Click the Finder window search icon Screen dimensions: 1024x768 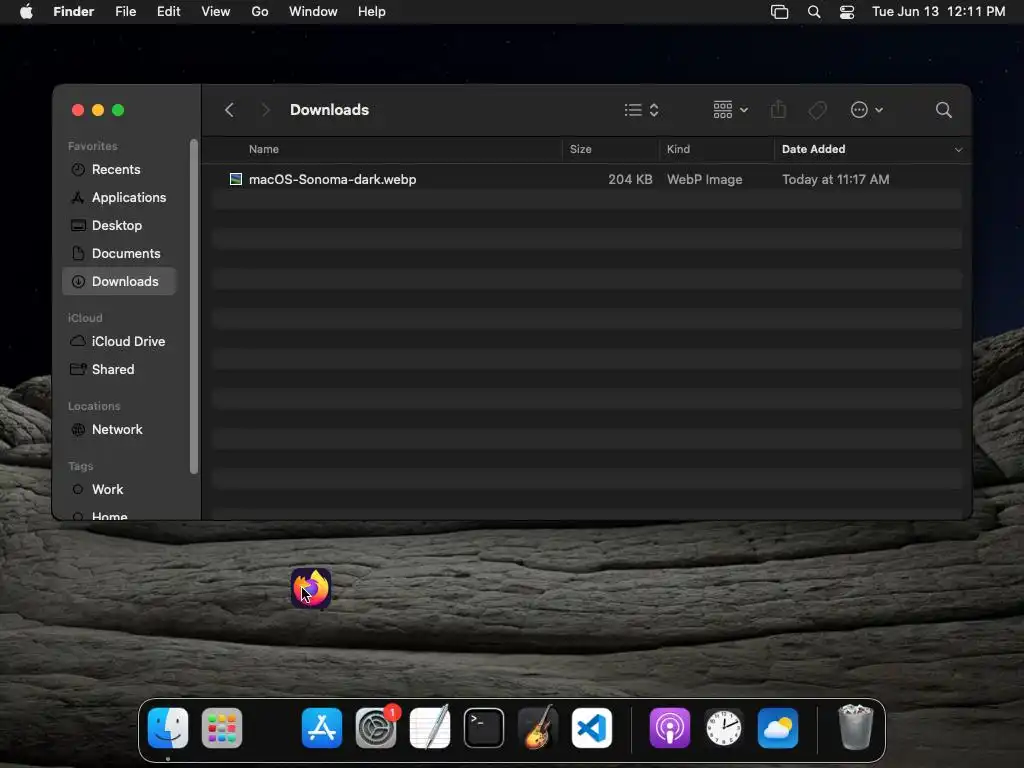point(943,110)
